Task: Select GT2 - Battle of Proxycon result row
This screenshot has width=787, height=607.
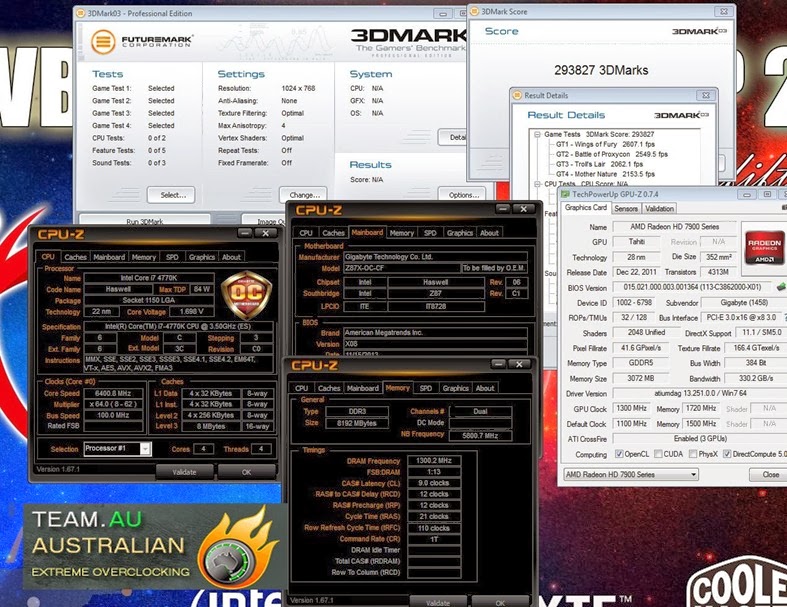Action: (612, 154)
